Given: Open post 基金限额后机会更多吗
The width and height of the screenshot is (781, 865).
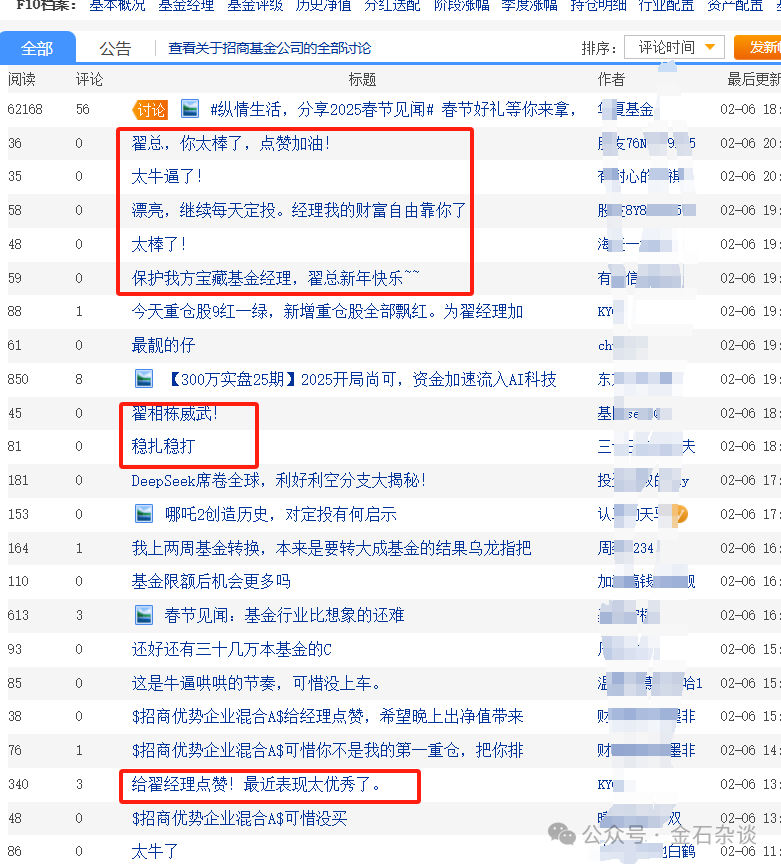Looking at the screenshot, I should tap(211, 581).
